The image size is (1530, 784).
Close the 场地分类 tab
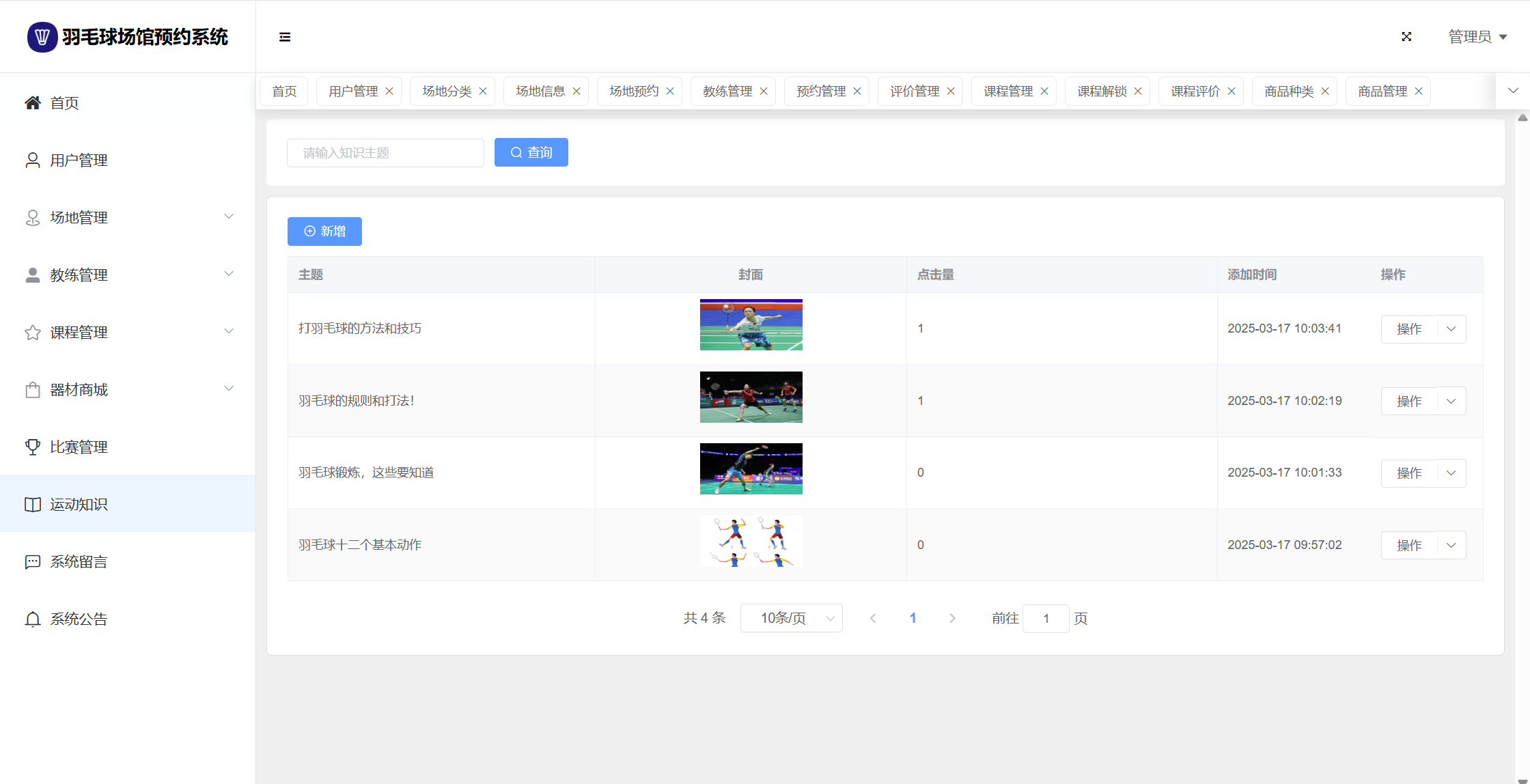coord(483,92)
